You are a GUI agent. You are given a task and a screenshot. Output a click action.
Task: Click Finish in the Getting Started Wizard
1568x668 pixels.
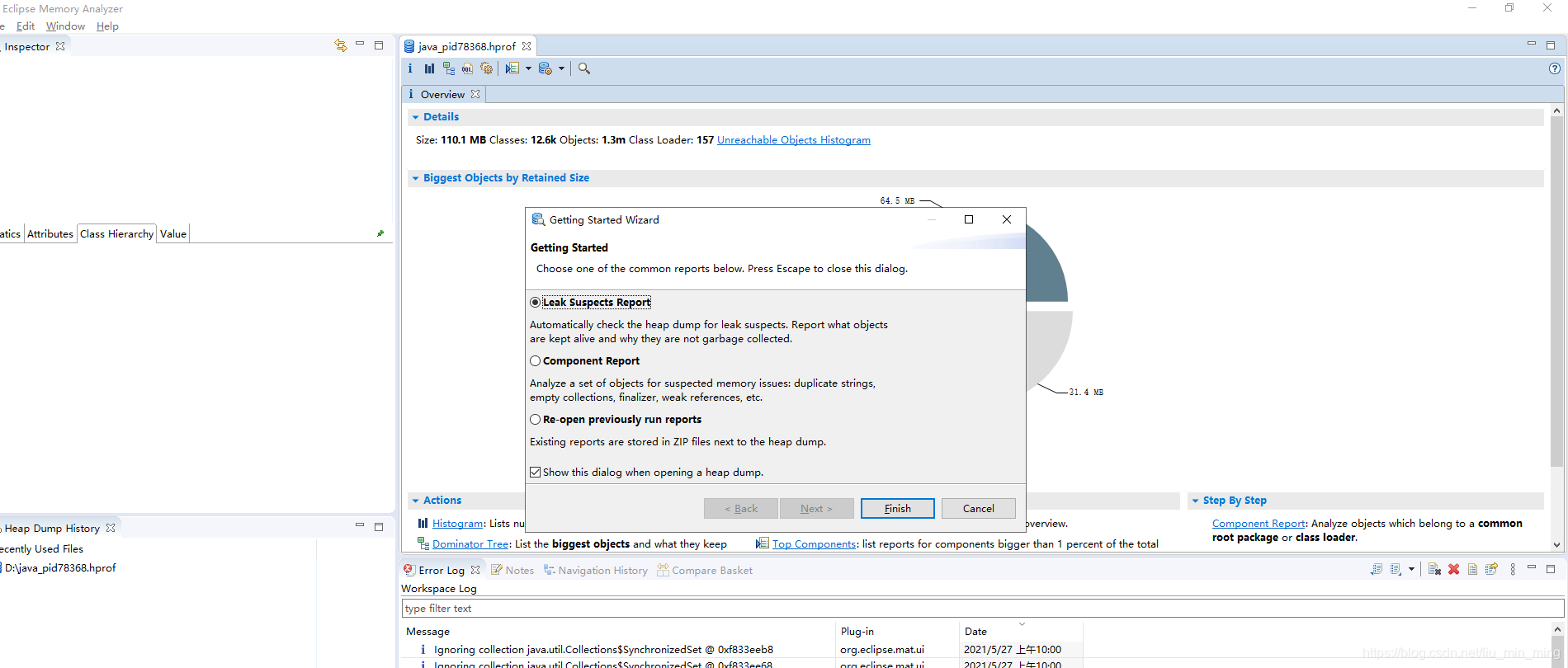(898, 508)
